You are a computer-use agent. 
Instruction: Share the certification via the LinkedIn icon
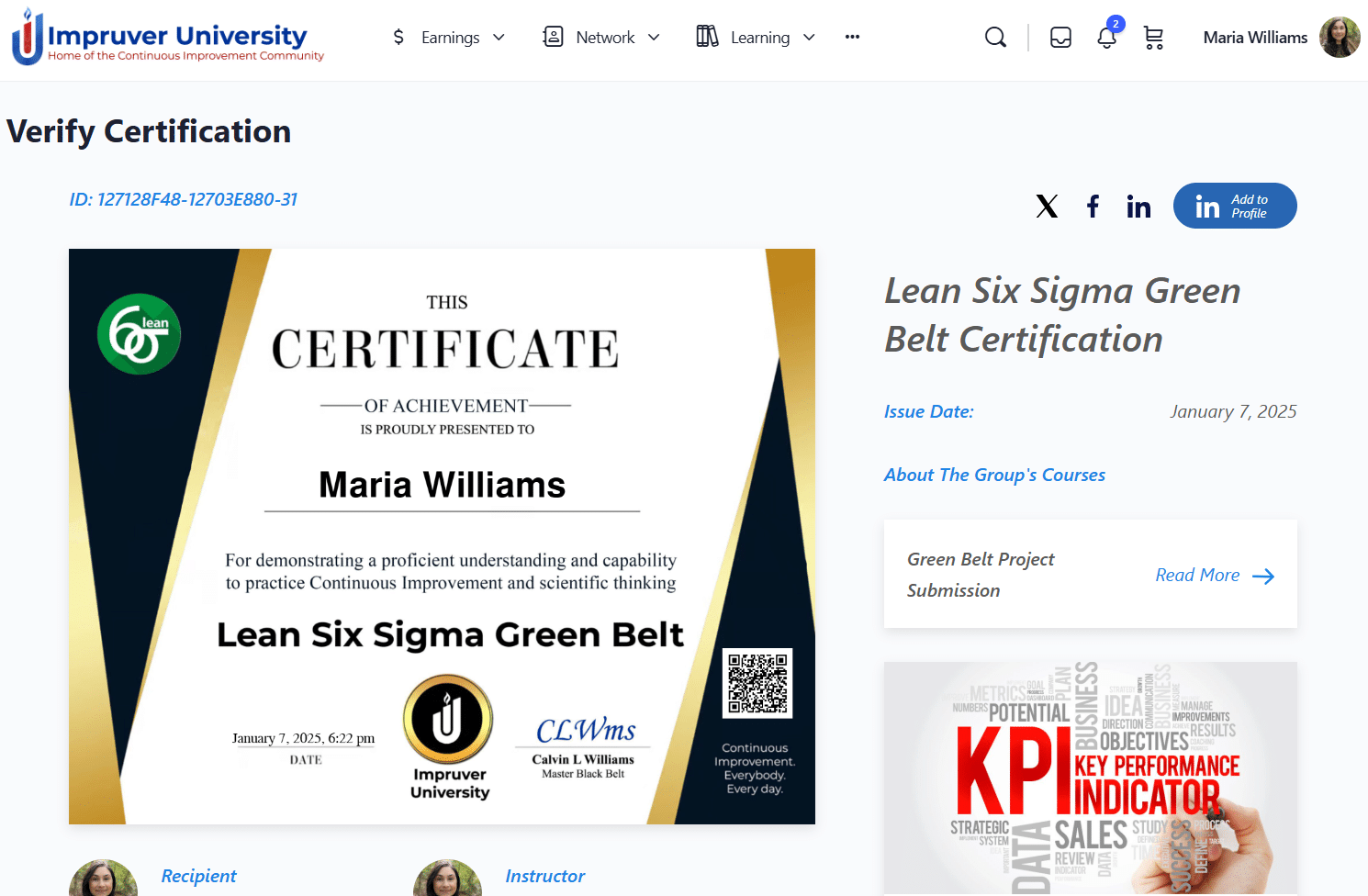point(1138,206)
